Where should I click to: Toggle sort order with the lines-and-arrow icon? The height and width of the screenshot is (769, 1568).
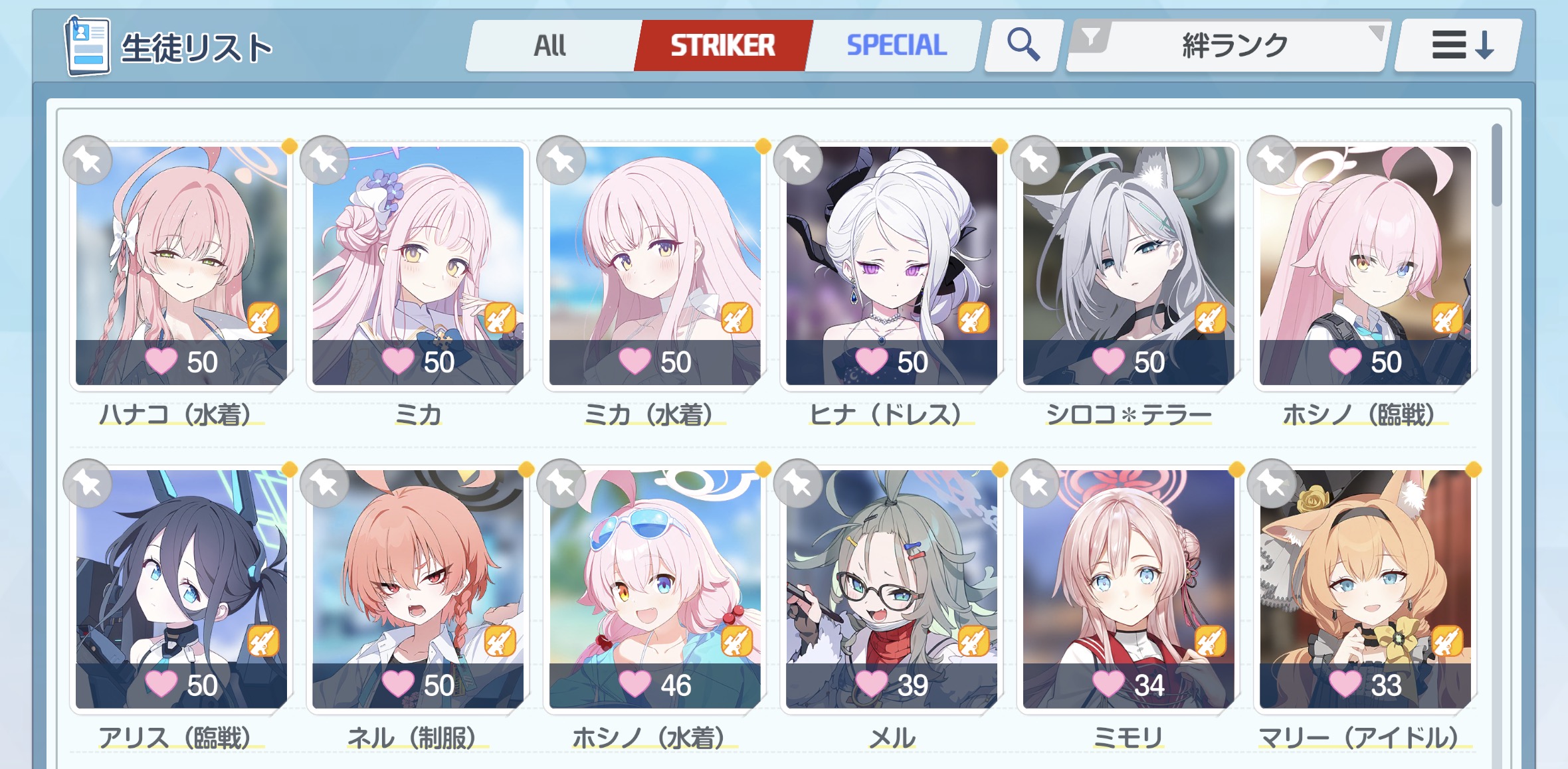click(x=1460, y=45)
